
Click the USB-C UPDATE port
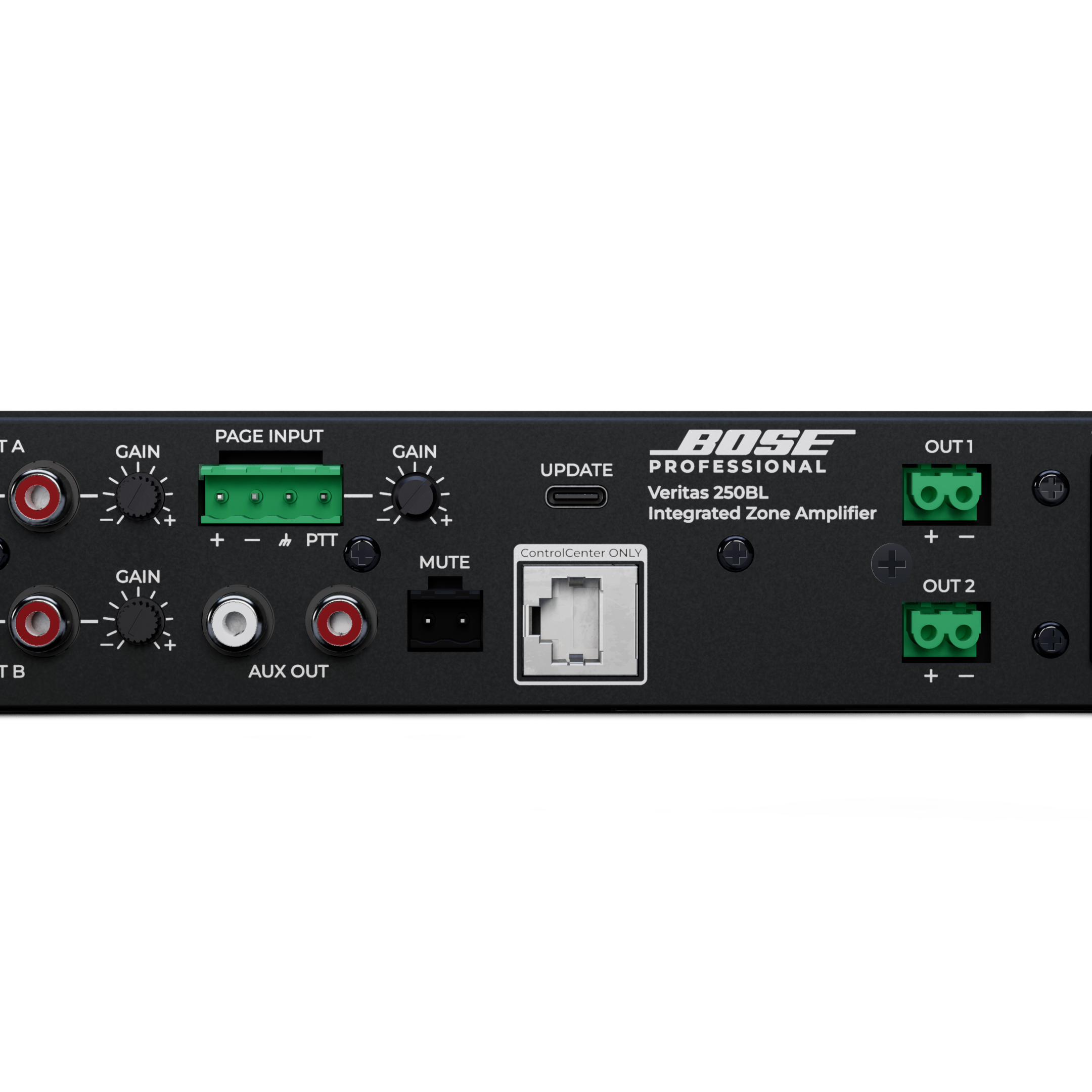tap(576, 497)
